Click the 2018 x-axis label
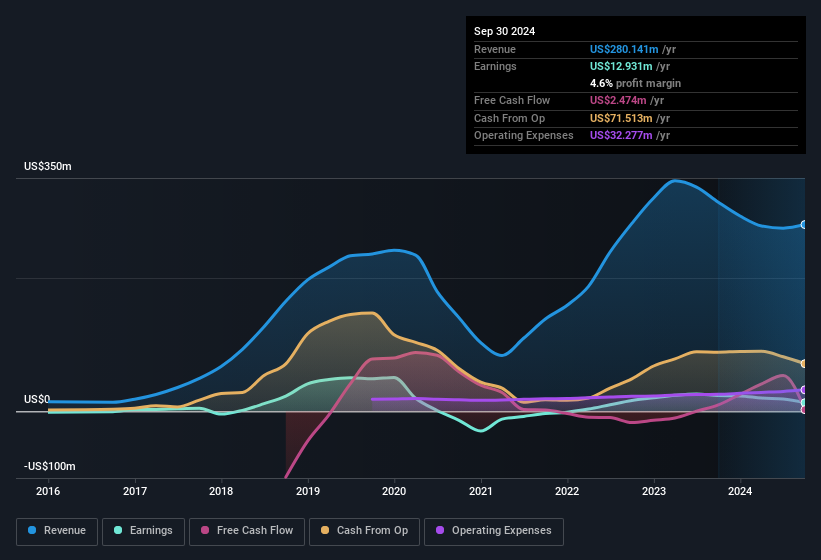Image resolution: width=821 pixels, height=560 pixels. (221, 491)
